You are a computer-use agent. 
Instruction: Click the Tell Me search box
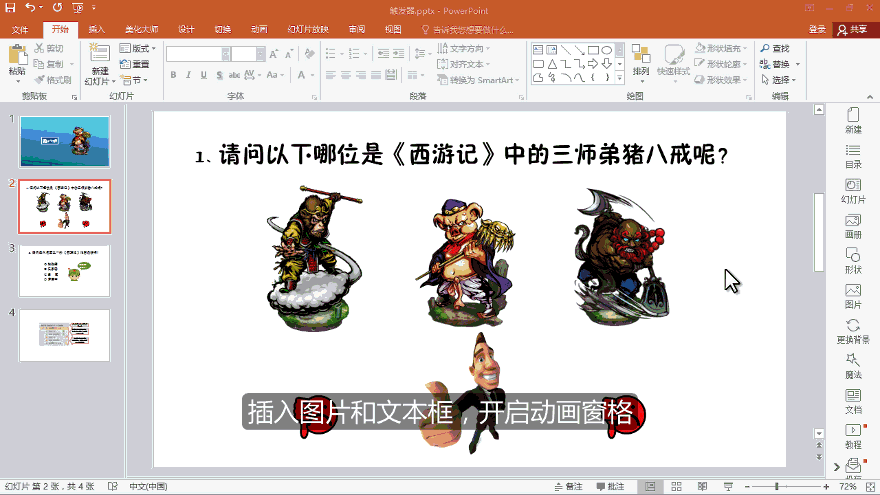point(467,29)
